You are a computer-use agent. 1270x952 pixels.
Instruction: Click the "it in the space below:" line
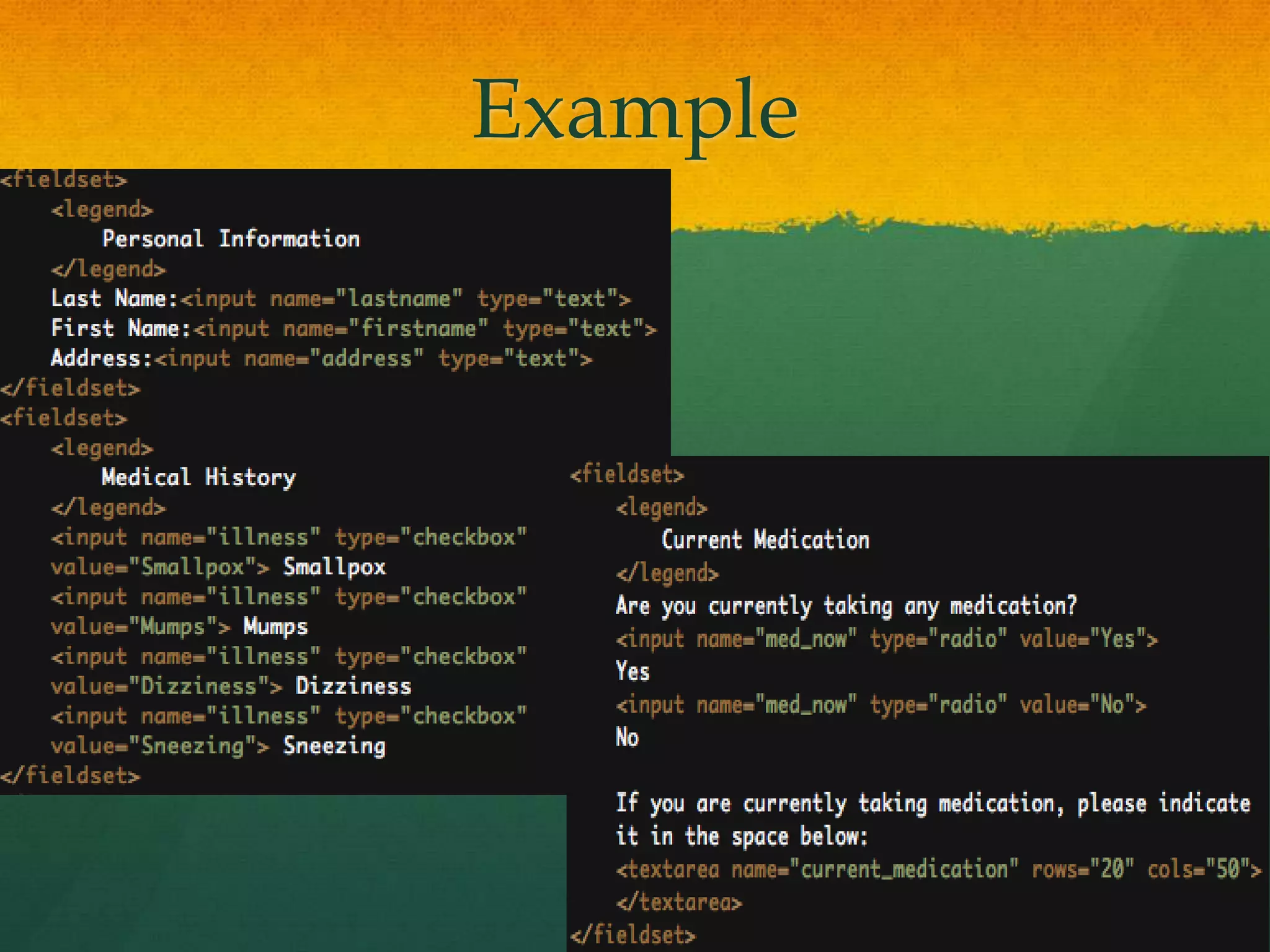(x=742, y=836)
